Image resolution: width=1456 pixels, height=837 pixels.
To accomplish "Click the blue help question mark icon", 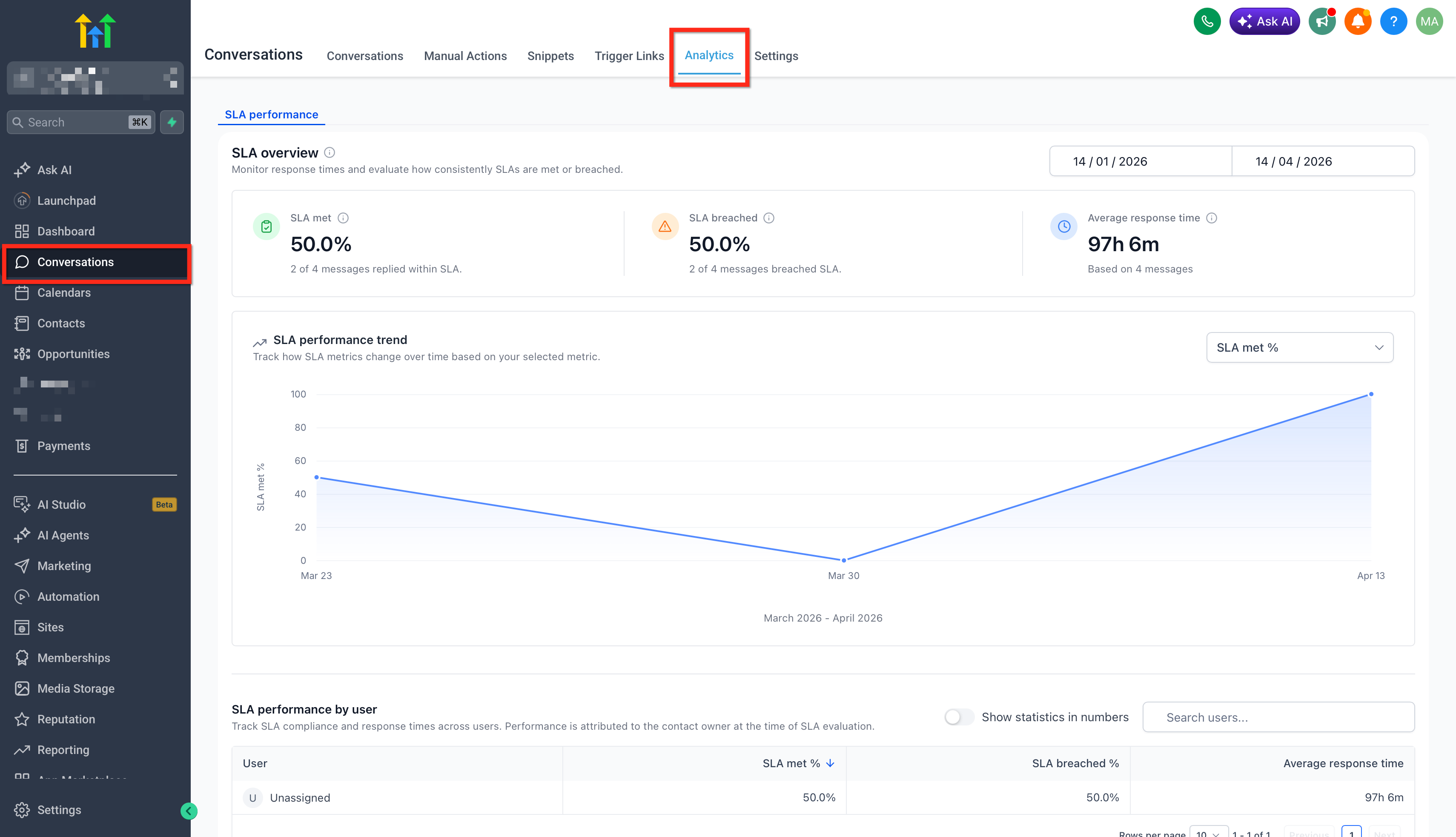I will [1393, 22].
